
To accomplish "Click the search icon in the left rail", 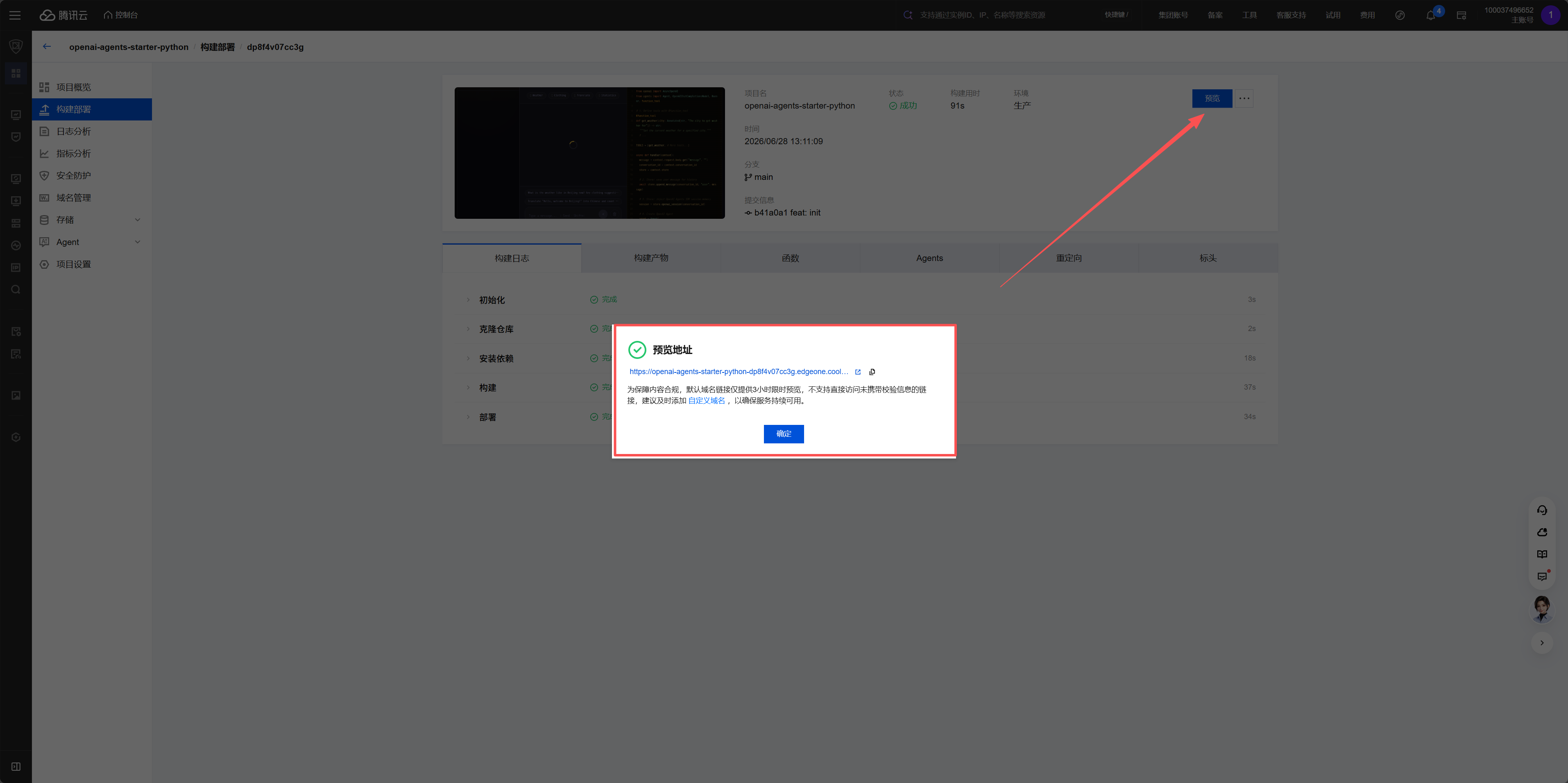I will click(x=16, y=290).
